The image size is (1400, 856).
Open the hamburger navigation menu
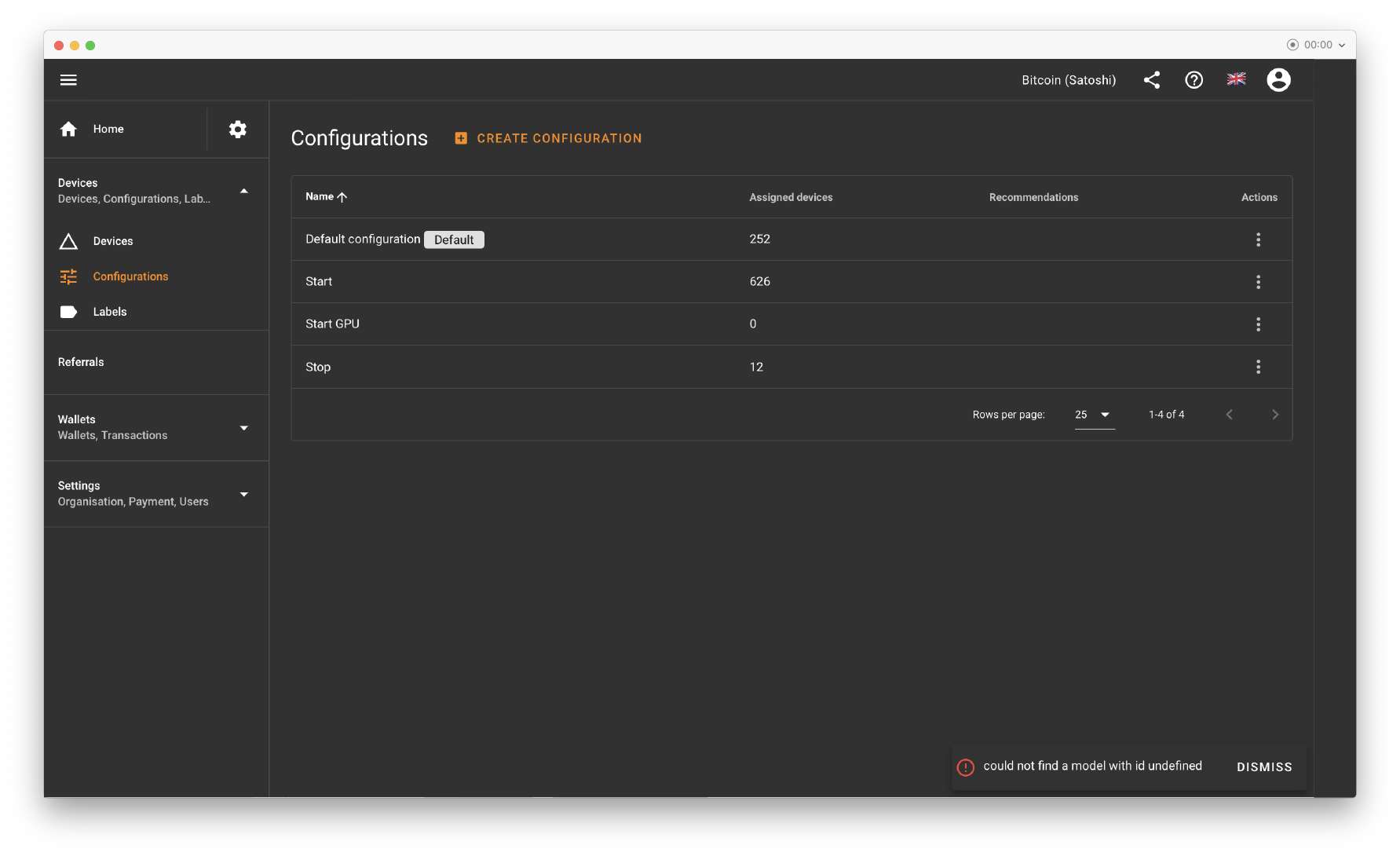[x=68, y=79]
